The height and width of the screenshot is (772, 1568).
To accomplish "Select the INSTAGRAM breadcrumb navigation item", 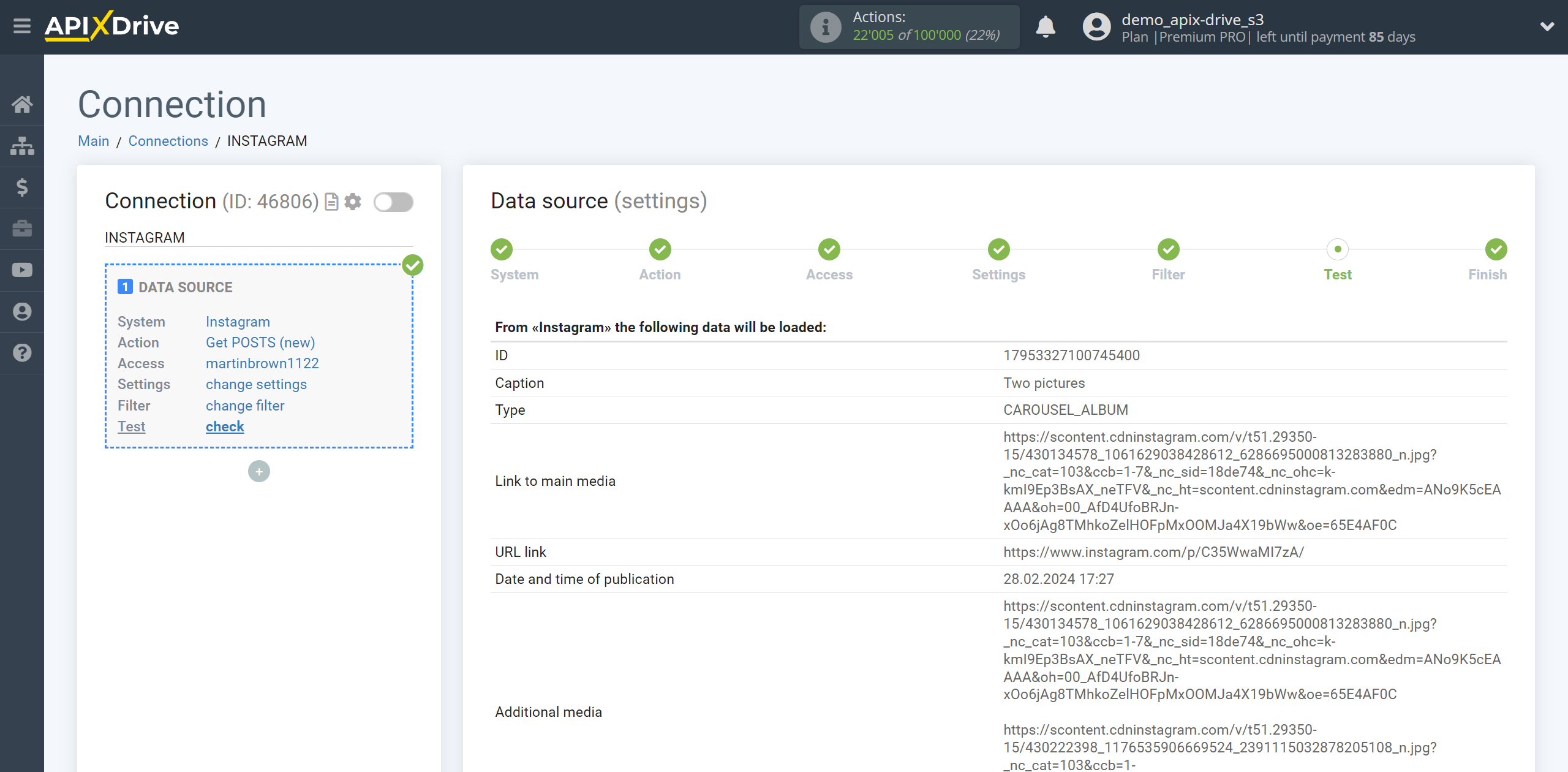I will pyautogui.click(x=267, y=141).
